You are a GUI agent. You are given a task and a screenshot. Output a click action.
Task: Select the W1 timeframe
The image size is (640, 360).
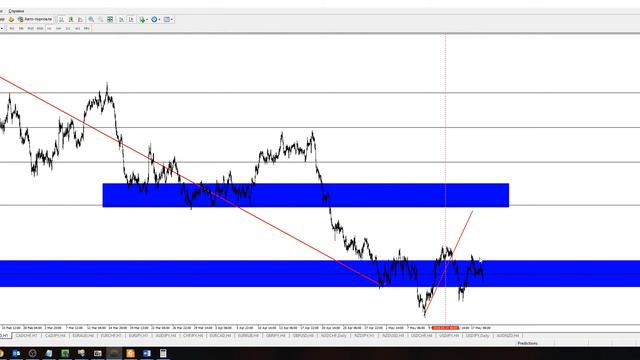(x=78, y=29)
